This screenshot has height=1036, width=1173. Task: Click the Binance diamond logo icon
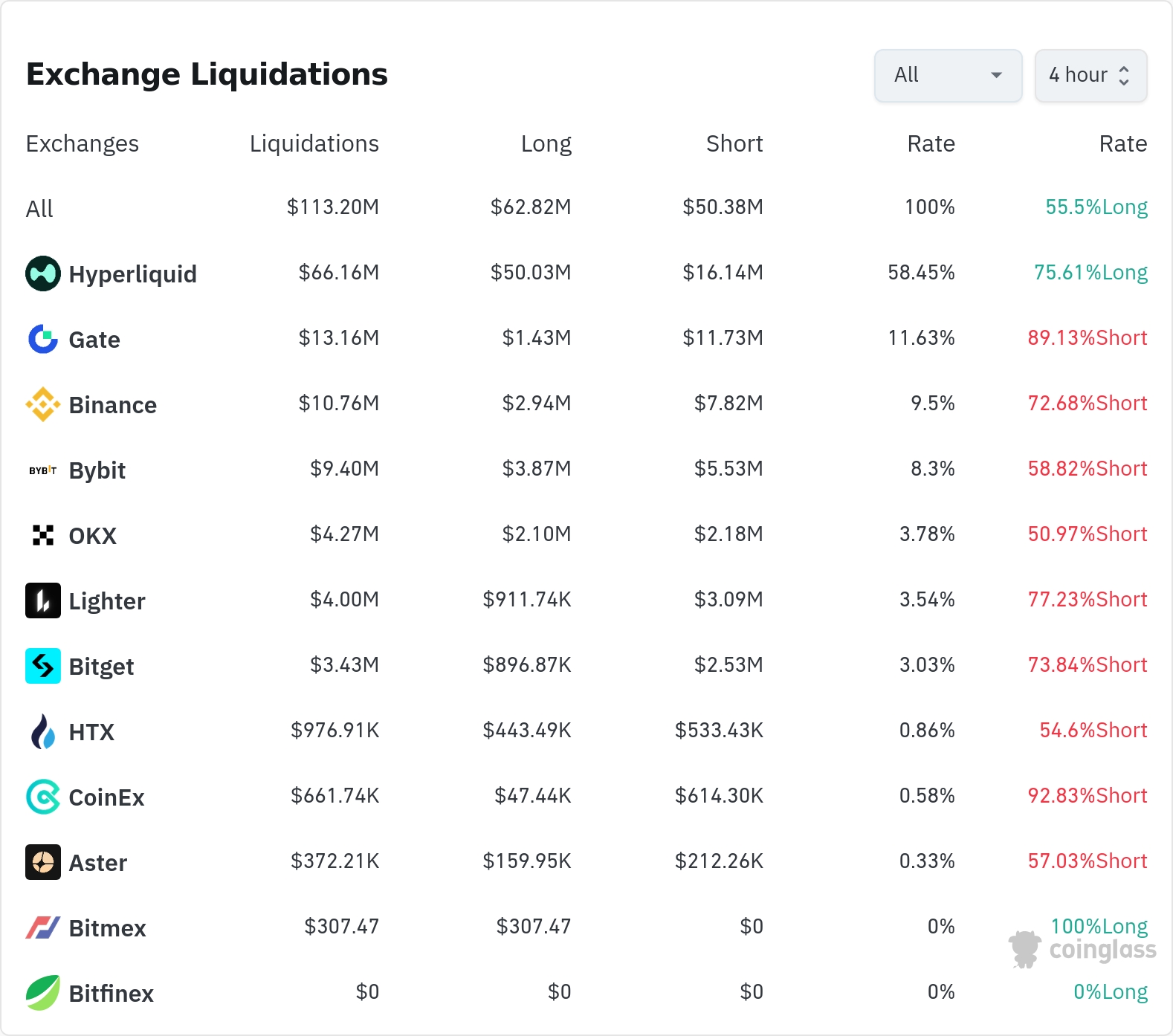(x=43, y=404)
